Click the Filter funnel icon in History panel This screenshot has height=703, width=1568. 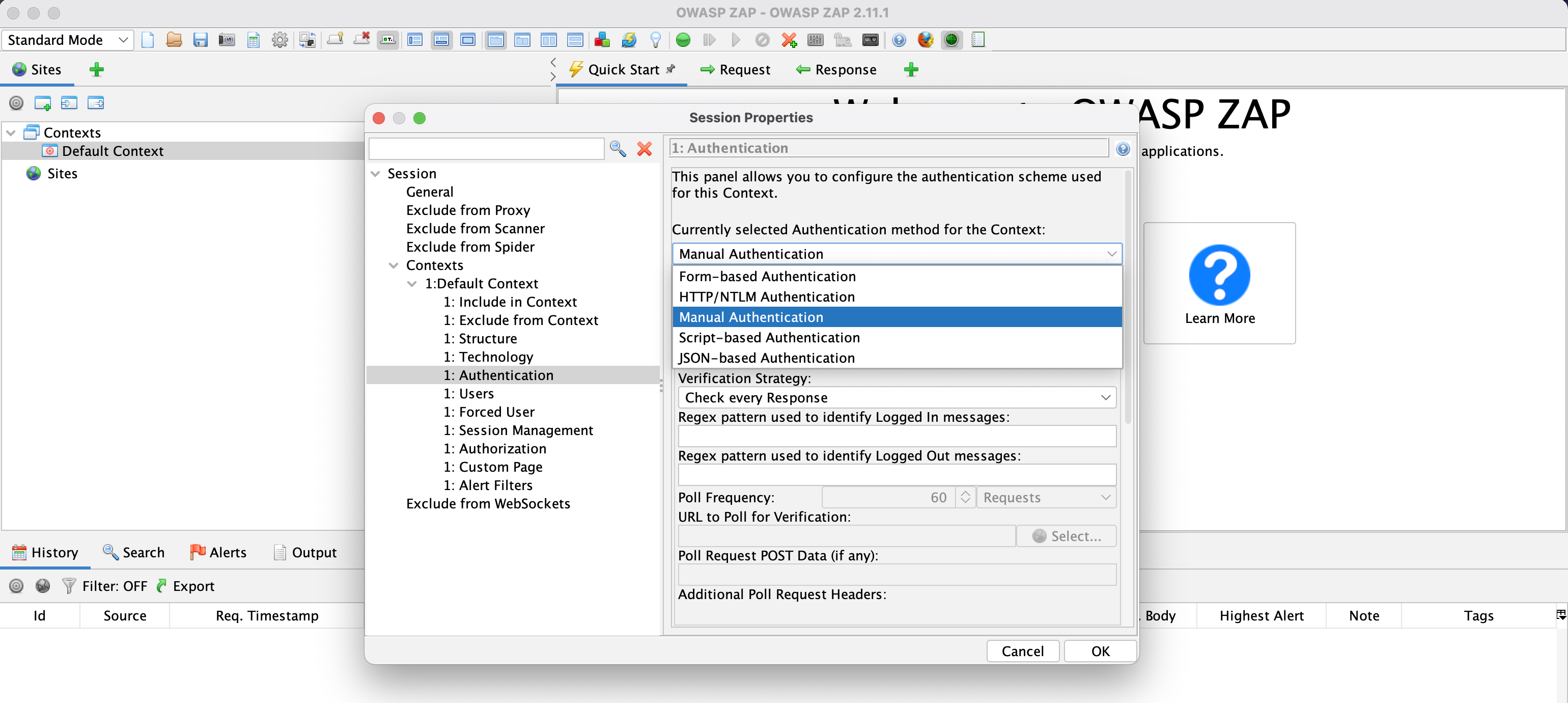[x=69, y=586]
